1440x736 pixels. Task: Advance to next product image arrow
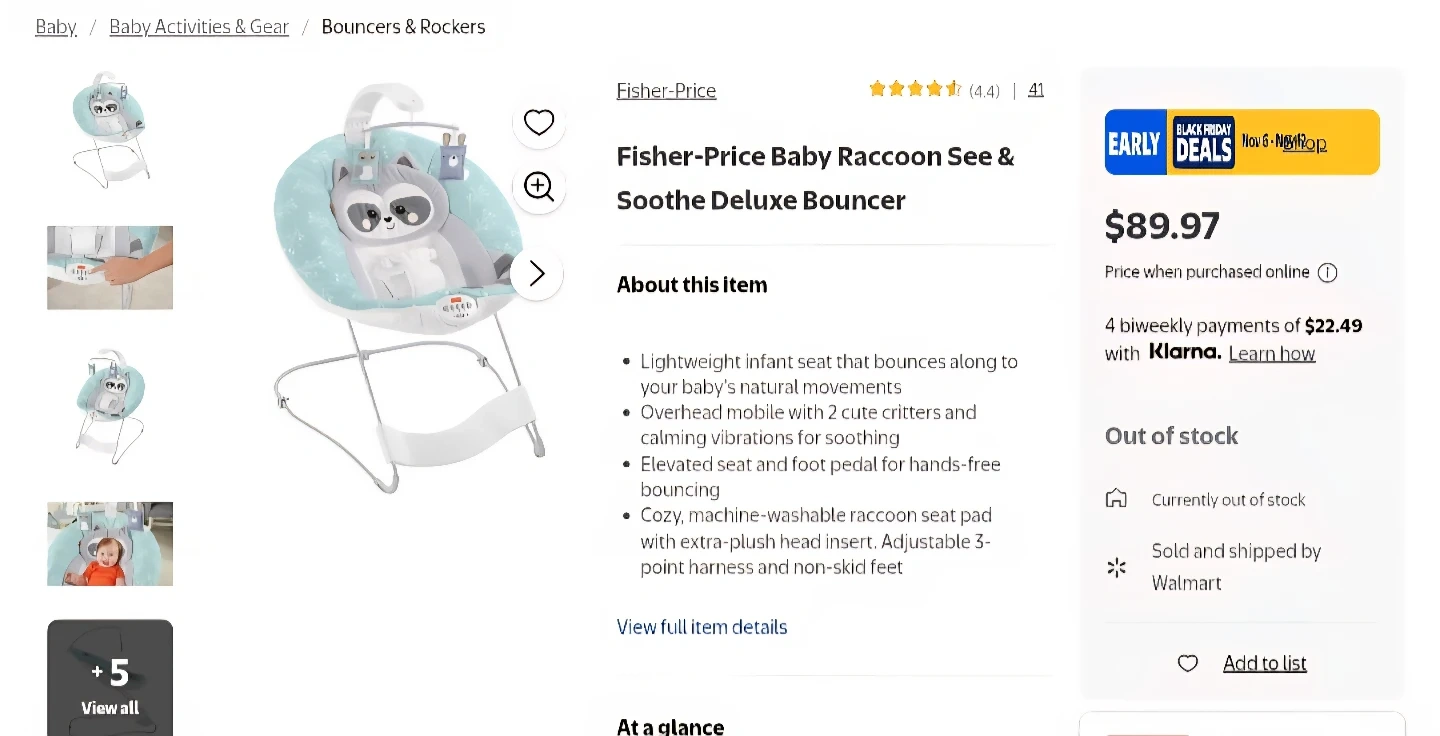(x=537, y=273)
